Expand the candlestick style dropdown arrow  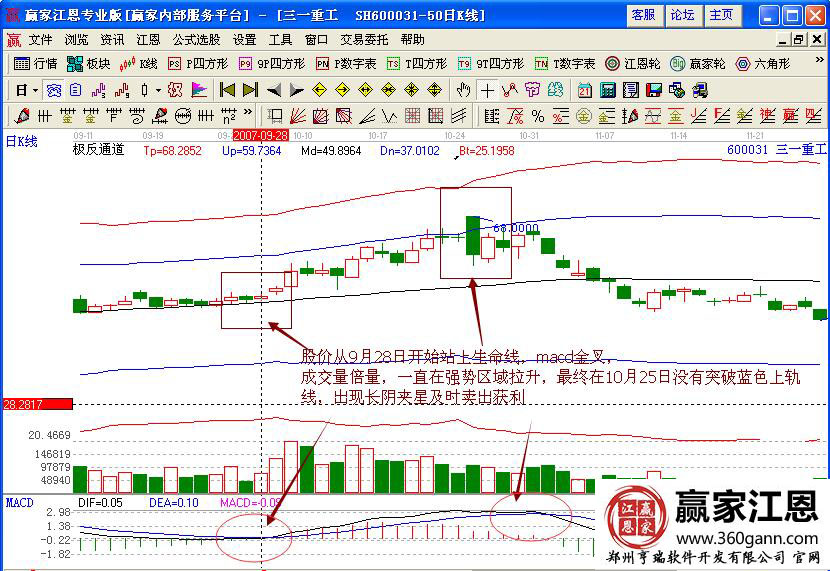157,89
